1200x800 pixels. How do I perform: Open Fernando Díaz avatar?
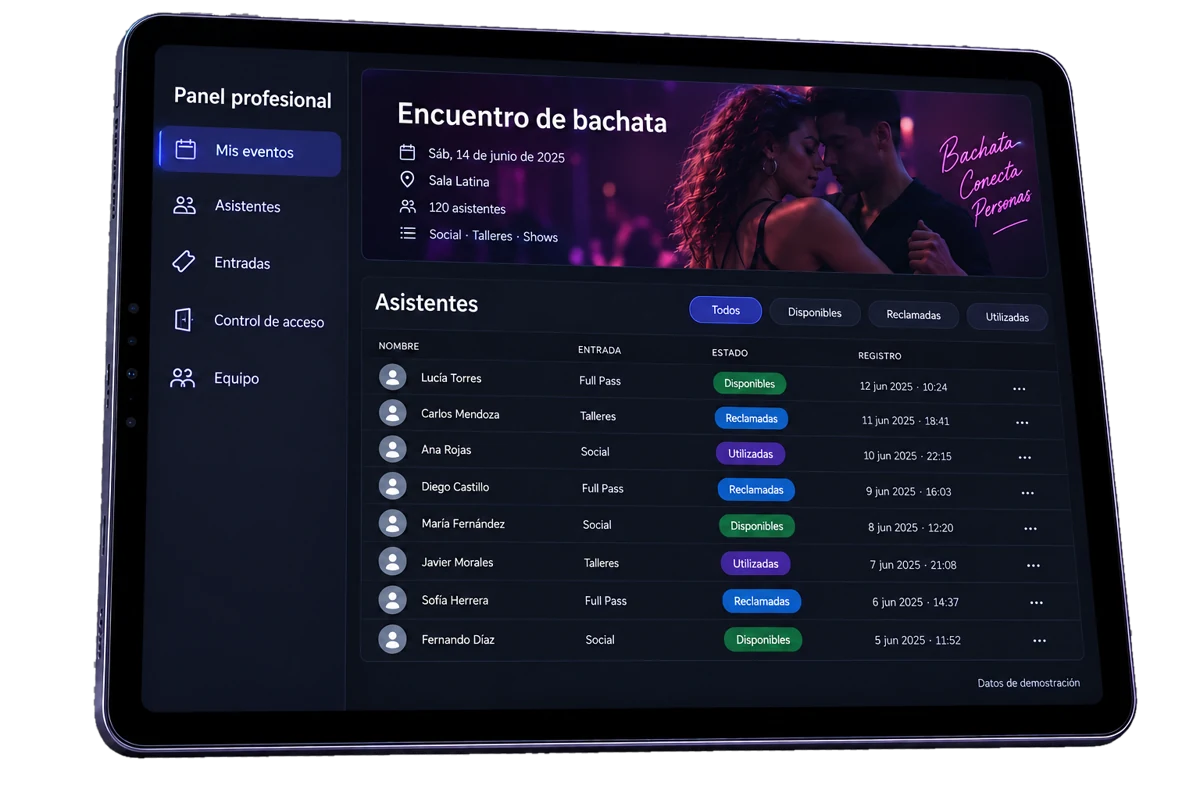point(392,639)
